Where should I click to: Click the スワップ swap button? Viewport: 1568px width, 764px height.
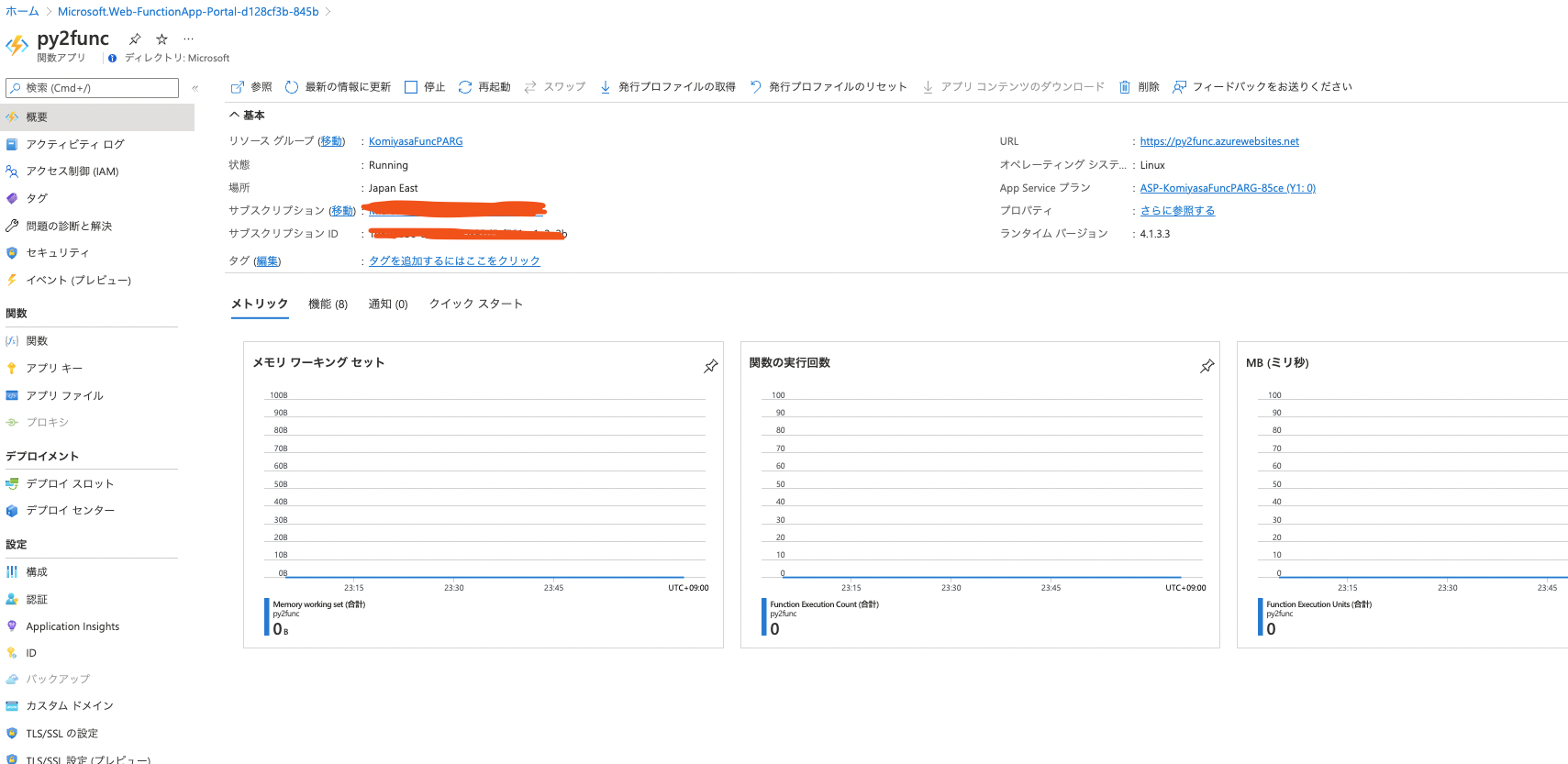point(554,87)
